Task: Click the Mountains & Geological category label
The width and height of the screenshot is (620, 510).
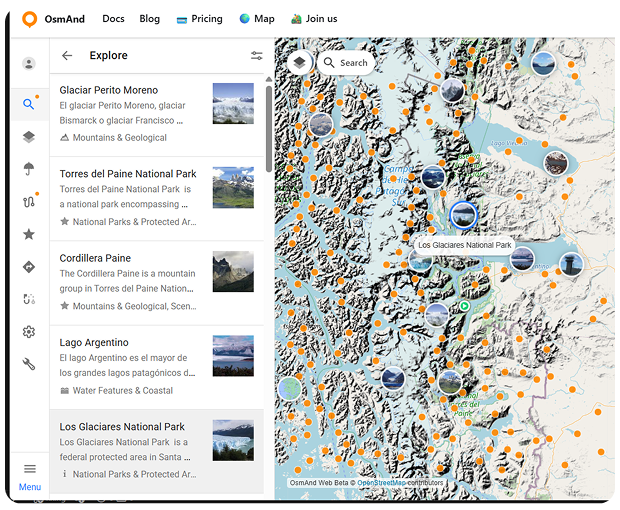Action: click(x=119, y=138)
